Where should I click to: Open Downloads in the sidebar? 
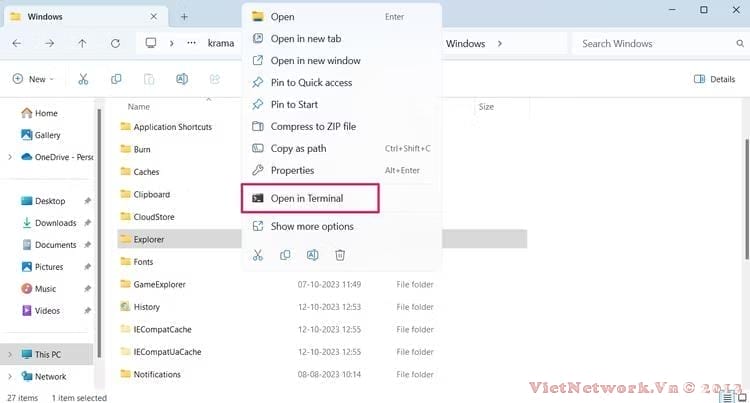pyautogui.click(x=55, y=223)
